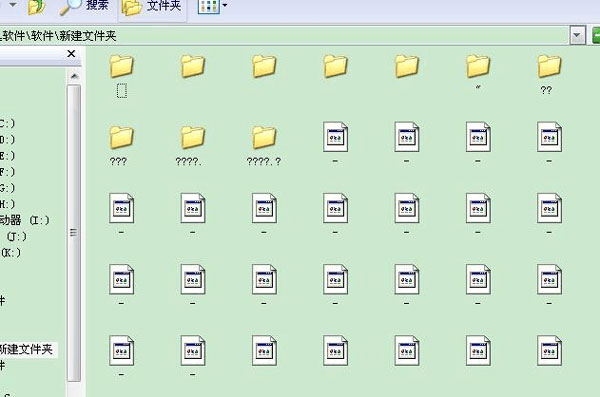Screen dimensions: 600x397
Task: Select the (J:) drive in tree
Action: [17, 236]
